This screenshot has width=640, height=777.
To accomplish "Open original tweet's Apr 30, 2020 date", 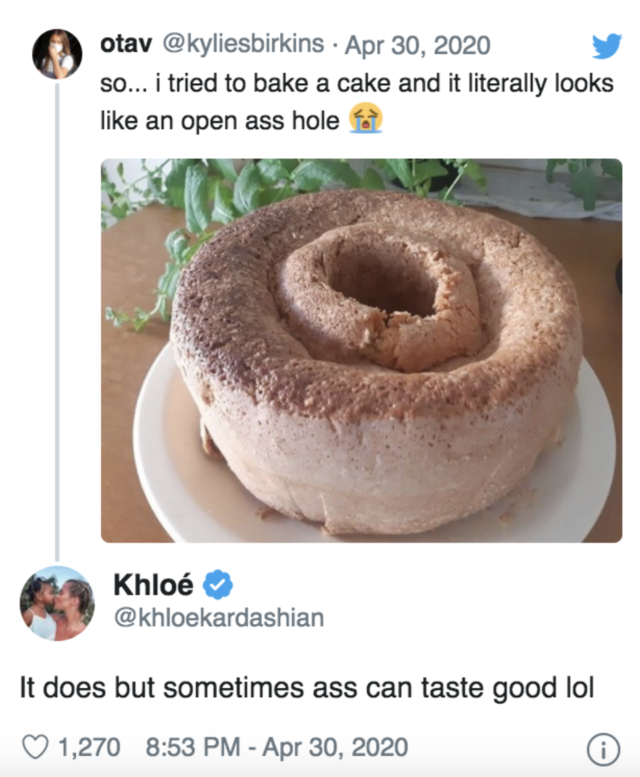I will tap(418, 45).
